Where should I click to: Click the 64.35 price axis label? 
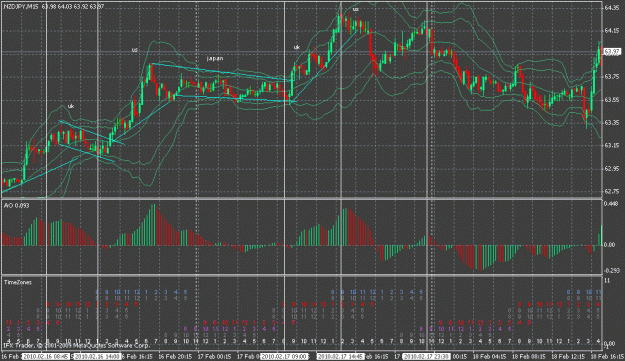(x=611, y=8)
